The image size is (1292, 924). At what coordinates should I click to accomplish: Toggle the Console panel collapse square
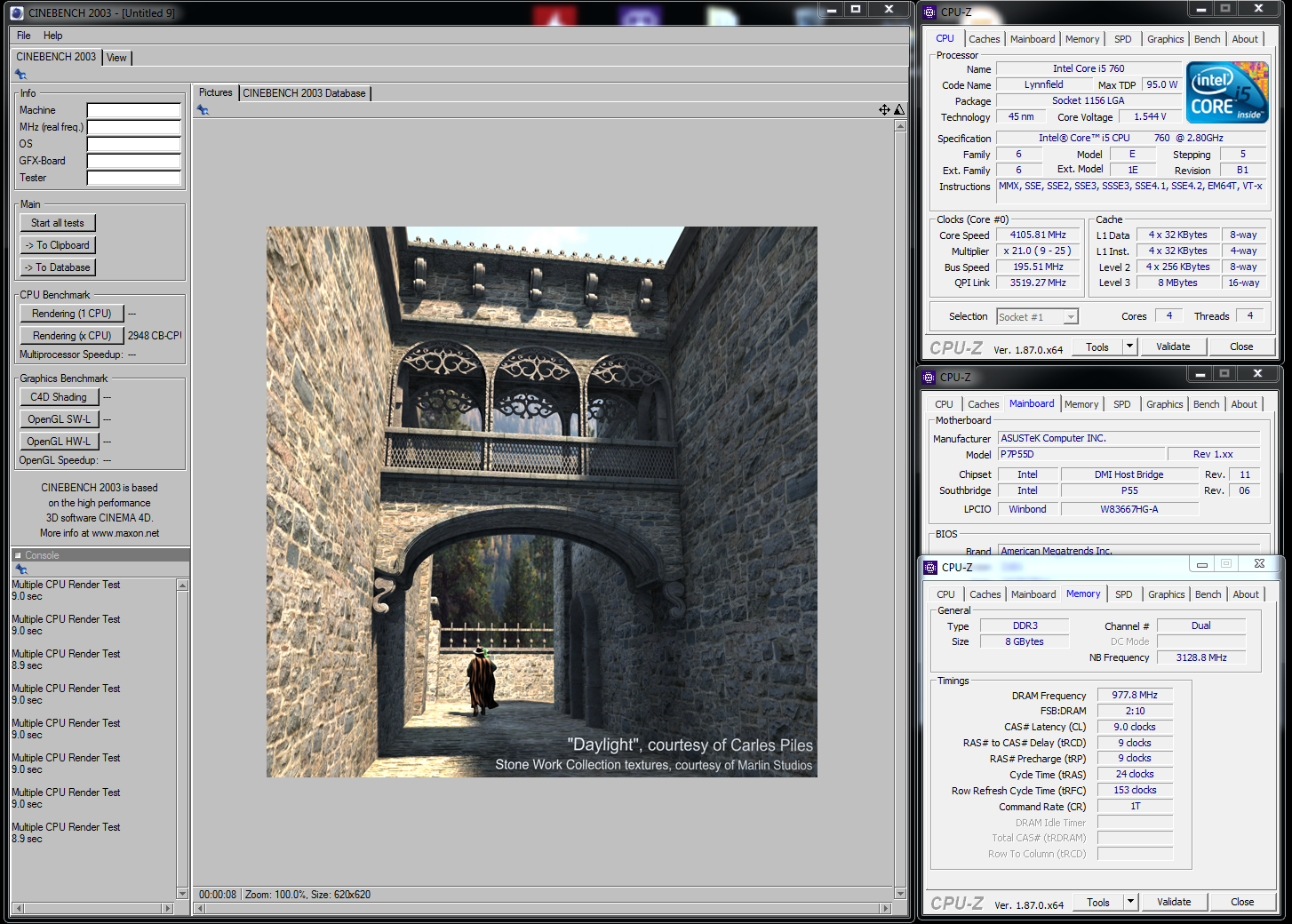(18, 555)
